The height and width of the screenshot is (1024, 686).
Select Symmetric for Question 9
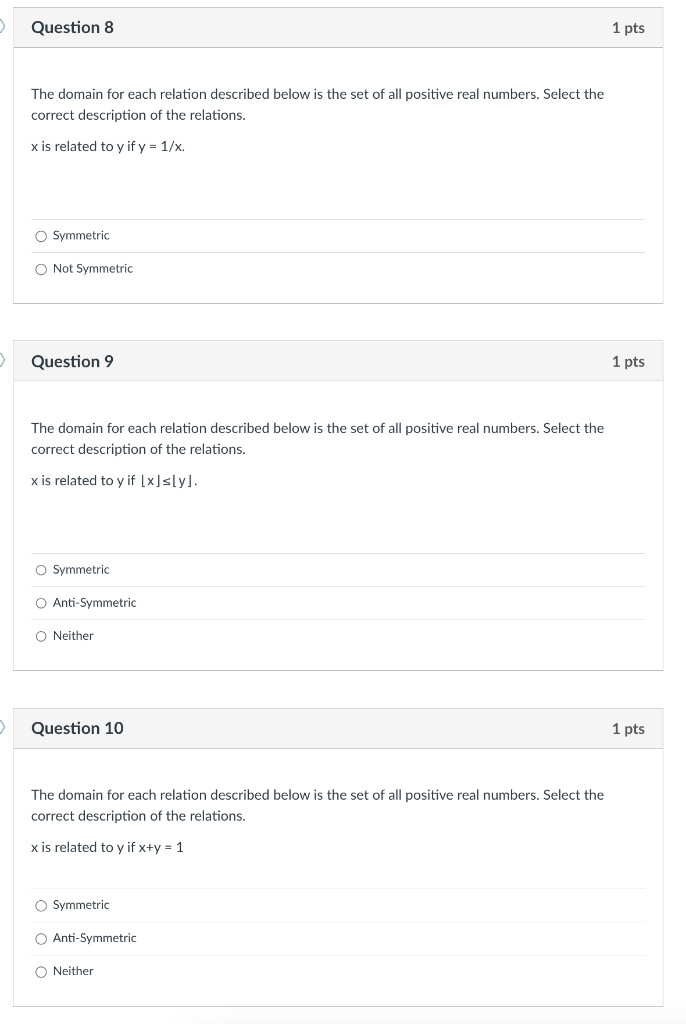(x=39, y=569)
